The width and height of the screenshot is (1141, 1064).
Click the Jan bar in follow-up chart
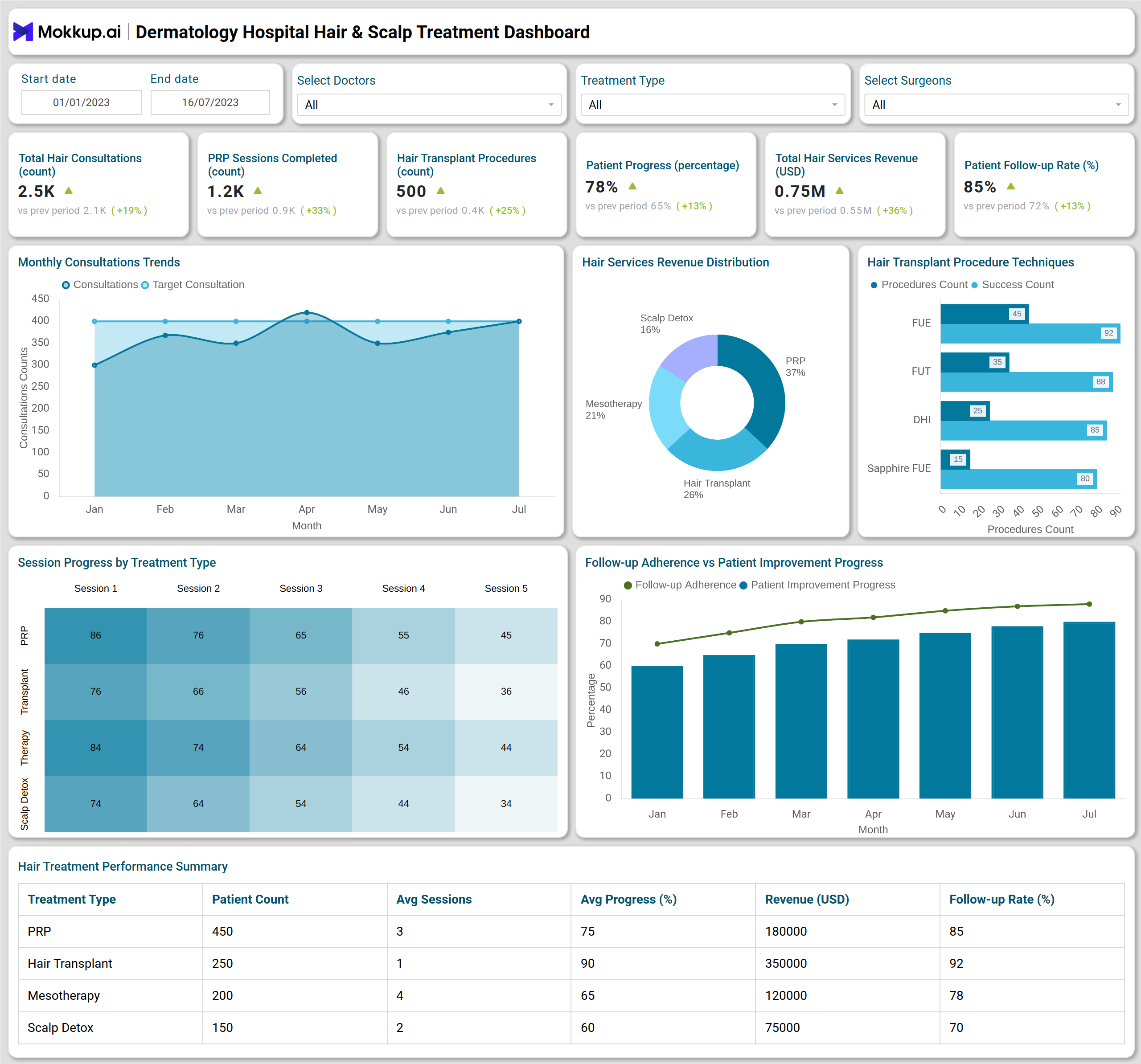(x=657, y=733)
